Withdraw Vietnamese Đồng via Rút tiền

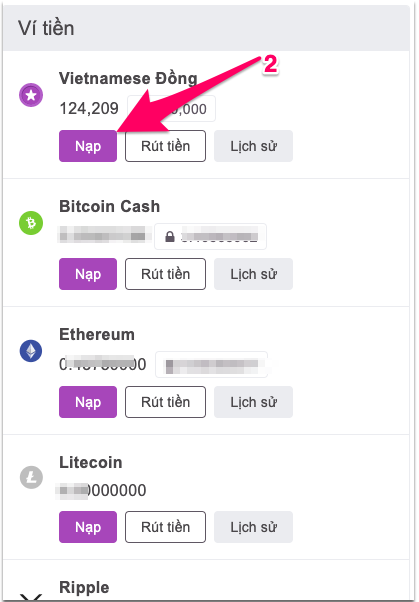166,146
